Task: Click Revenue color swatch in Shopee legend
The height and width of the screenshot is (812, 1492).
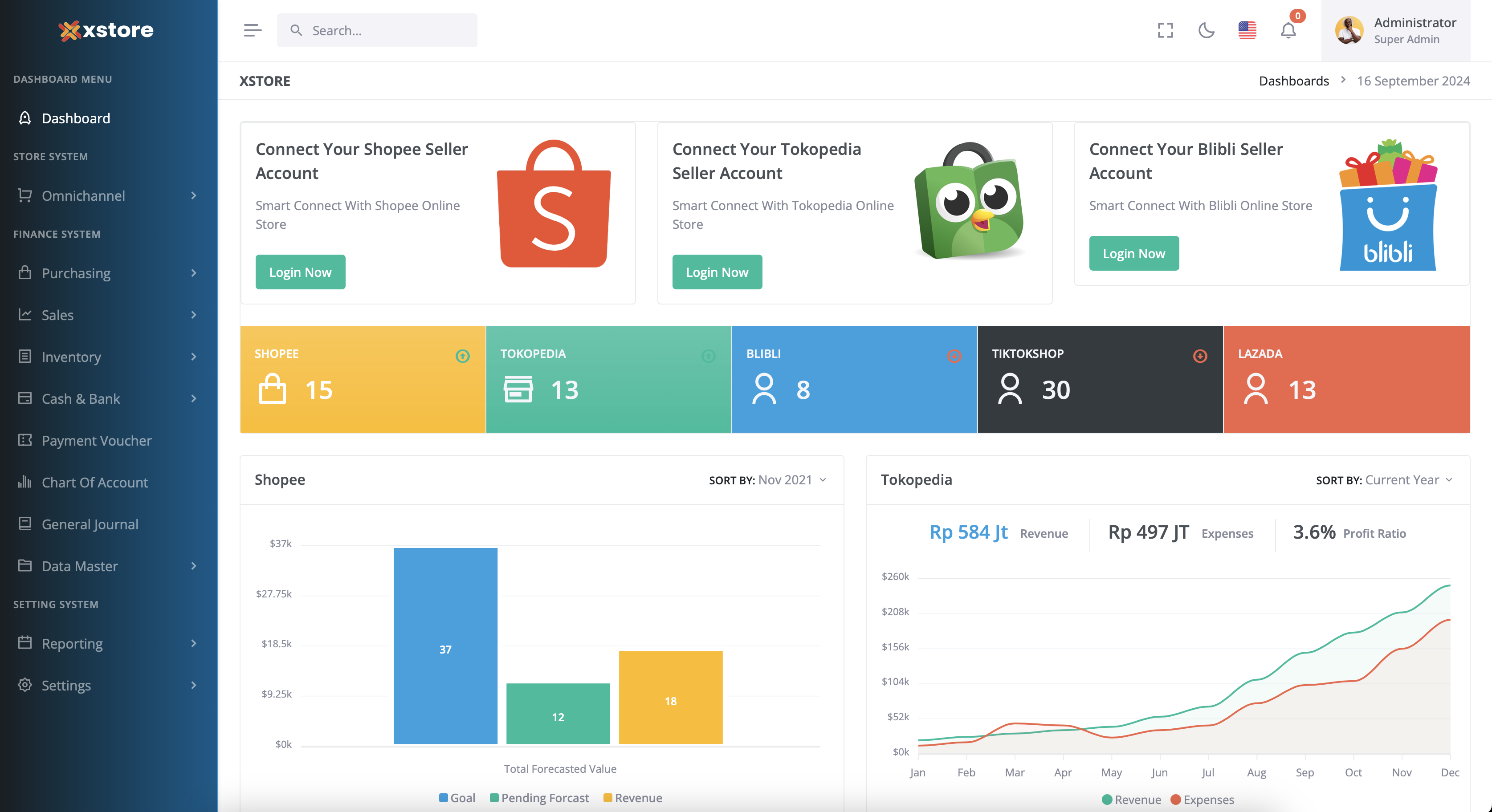Action: tap(607, 797)
